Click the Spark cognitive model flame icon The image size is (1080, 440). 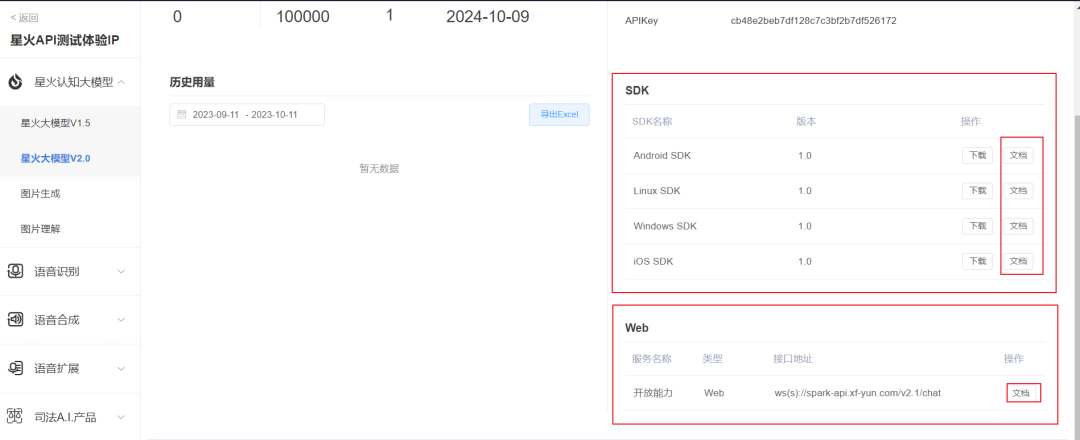click(15, 82)
